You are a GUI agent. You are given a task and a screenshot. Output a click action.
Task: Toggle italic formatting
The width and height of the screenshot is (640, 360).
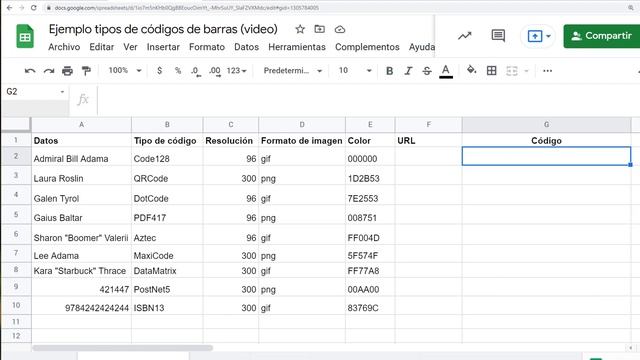[x=408, y=71]
